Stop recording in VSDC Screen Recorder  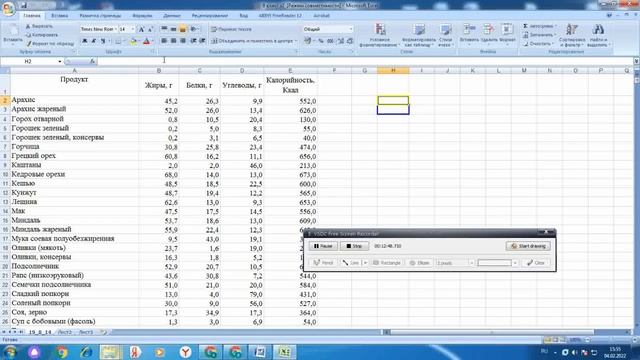(354, 246)
